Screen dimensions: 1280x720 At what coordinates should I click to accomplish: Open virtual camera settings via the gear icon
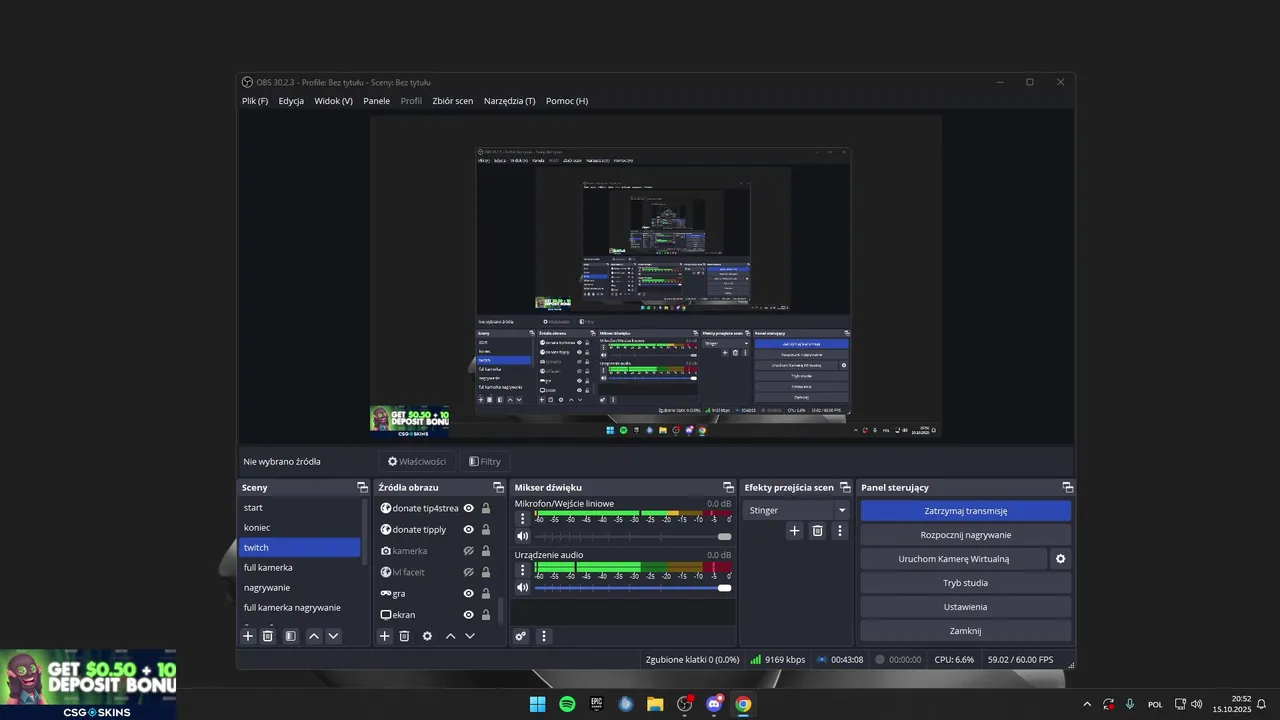1061,559
